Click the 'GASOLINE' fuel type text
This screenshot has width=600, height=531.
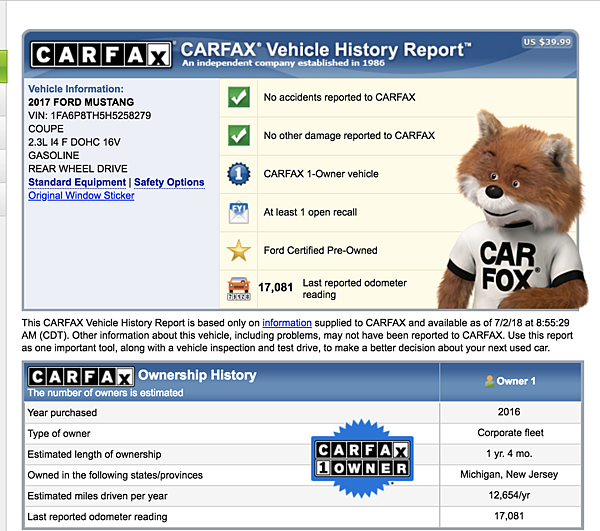pyautogui.click(x=54, y=155)
